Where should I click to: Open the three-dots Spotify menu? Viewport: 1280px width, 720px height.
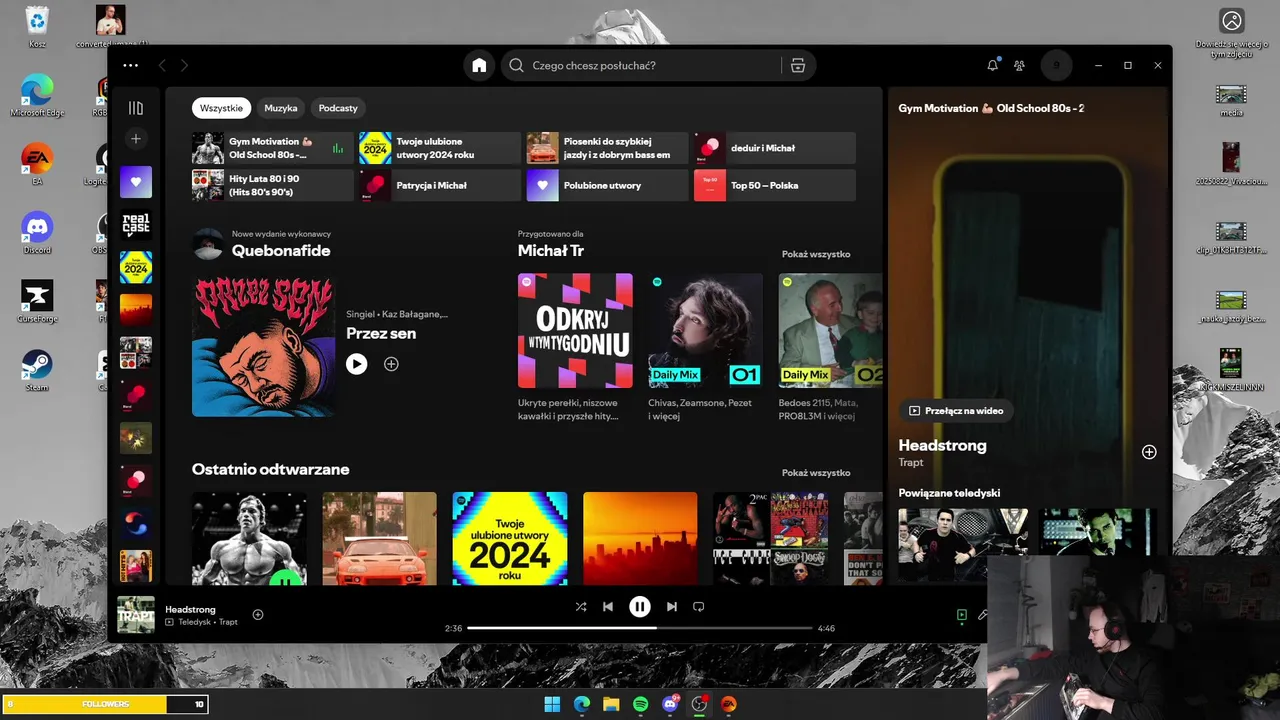(x=131, y=65)
